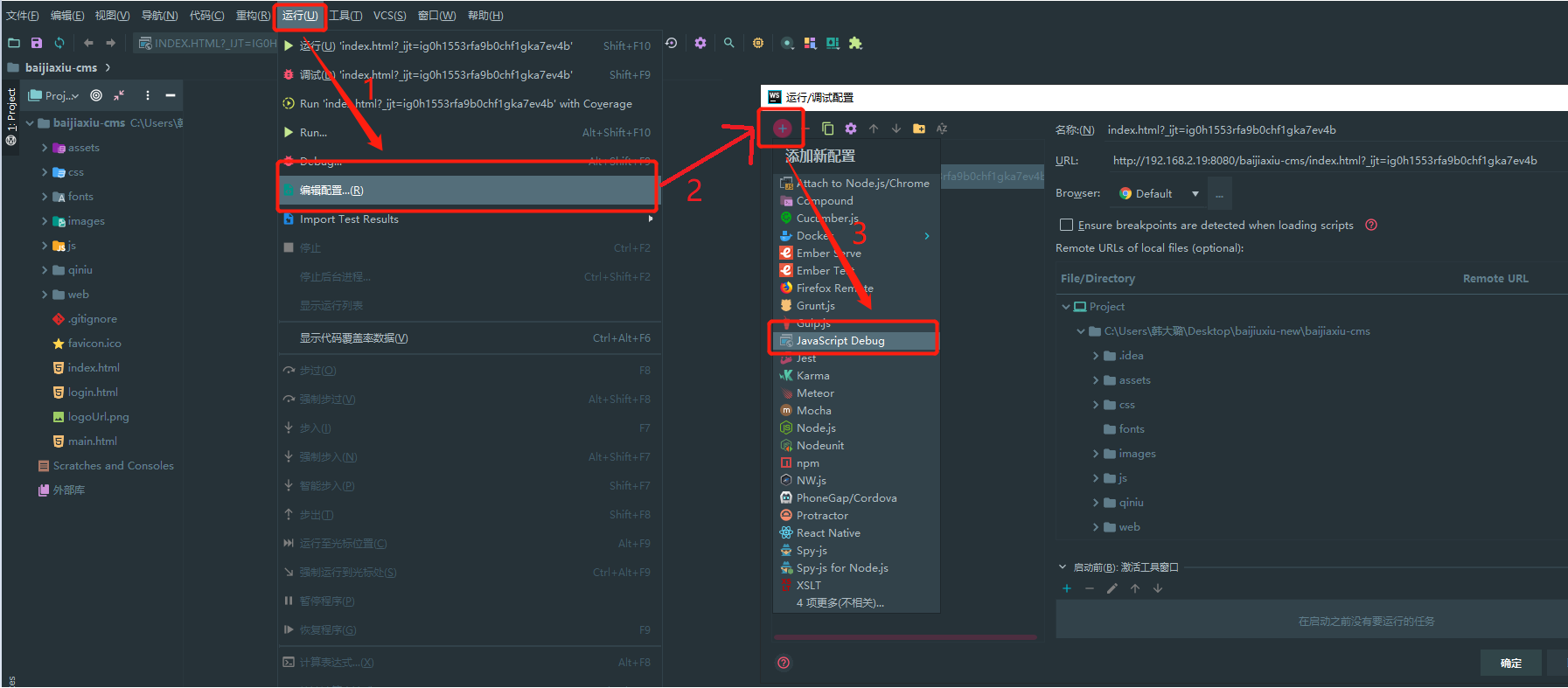Image resolution: width=1568 pixels, height=688 pixels.
Task: Edit the before-launch task with pencil icon
Action: pyautogui.click(x=1112, y=588)
